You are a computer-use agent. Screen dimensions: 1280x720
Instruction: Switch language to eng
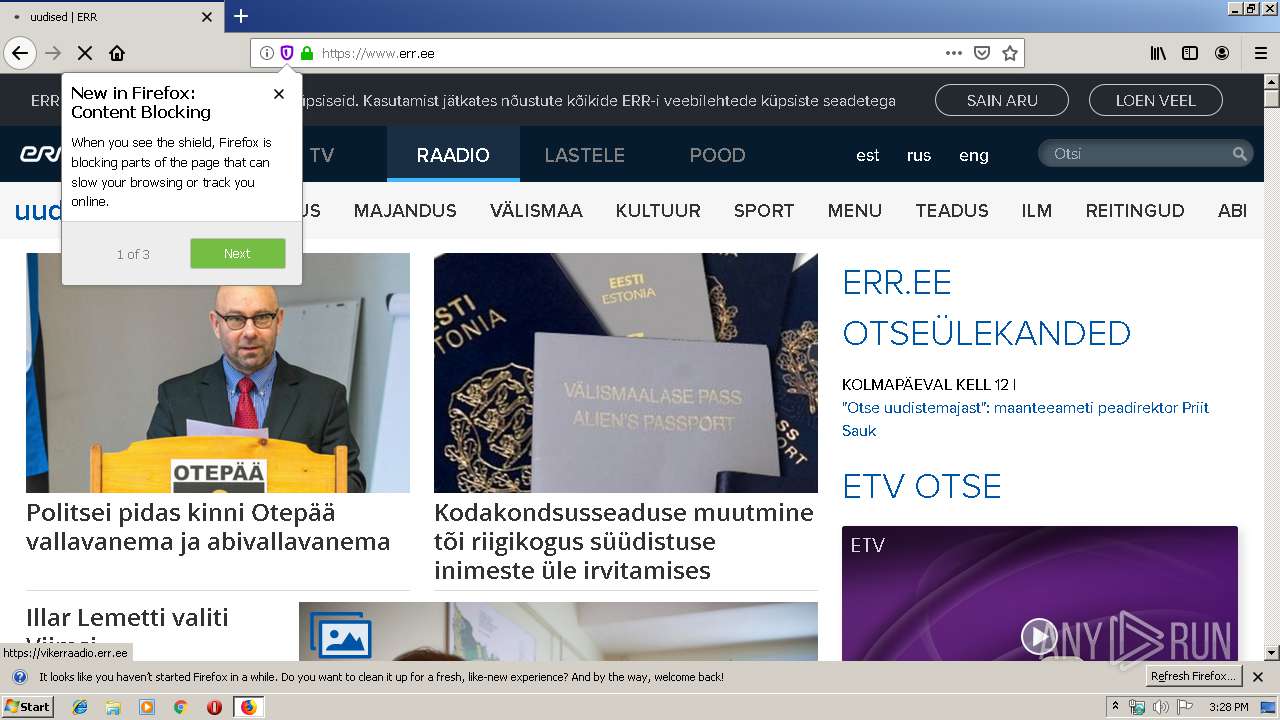(x=974, y=155)
